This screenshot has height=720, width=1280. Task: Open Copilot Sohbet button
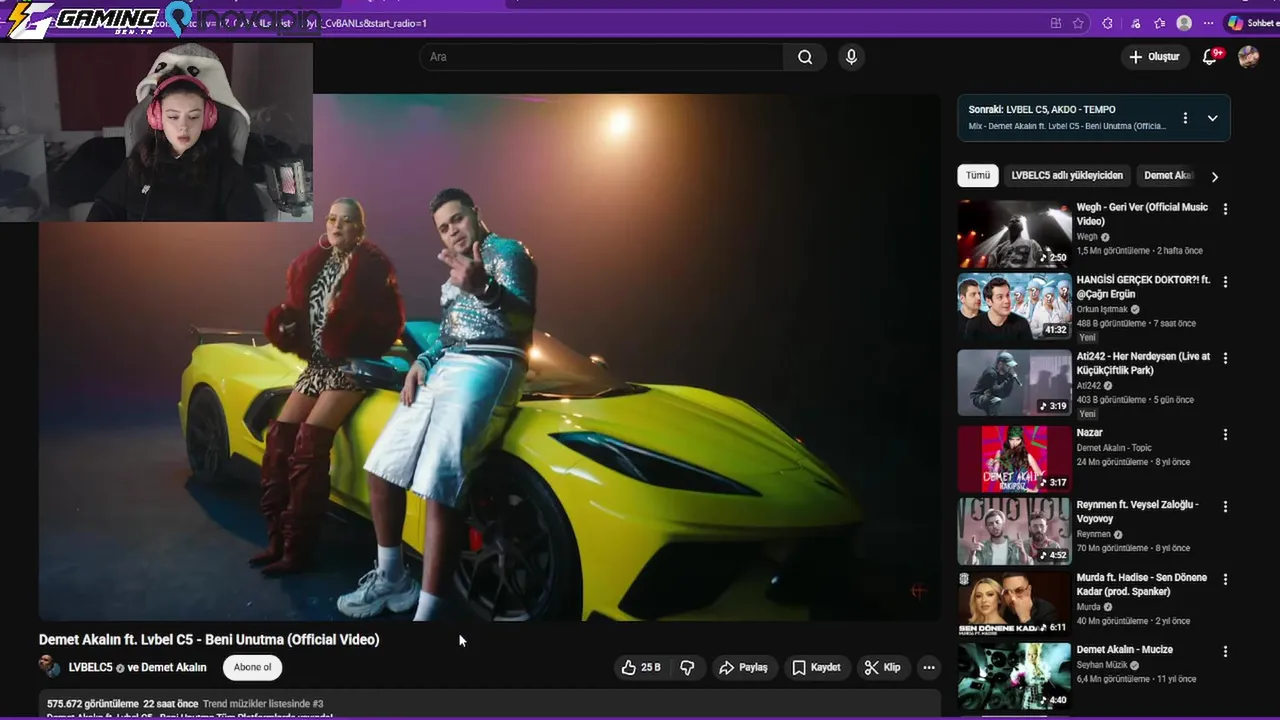click(1252, 23)
